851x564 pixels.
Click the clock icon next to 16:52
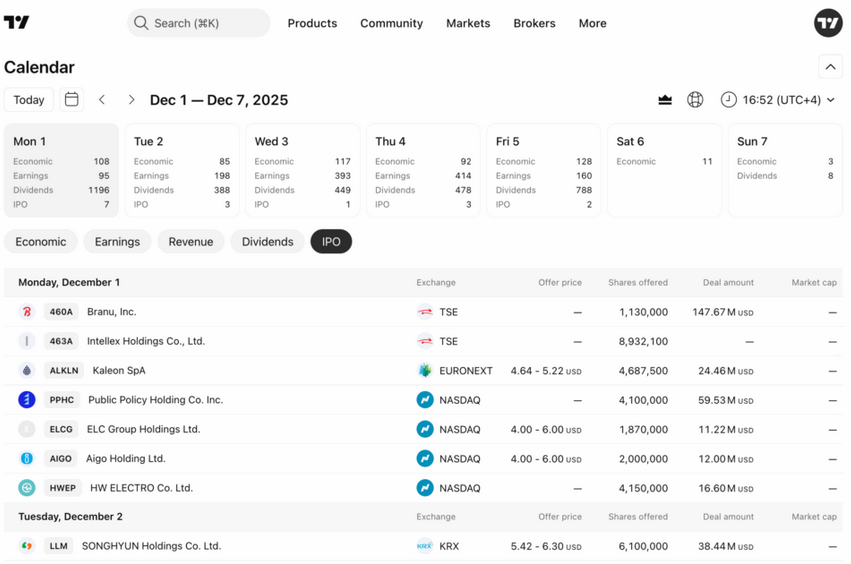pyautogui.click(x=728, y=100)
